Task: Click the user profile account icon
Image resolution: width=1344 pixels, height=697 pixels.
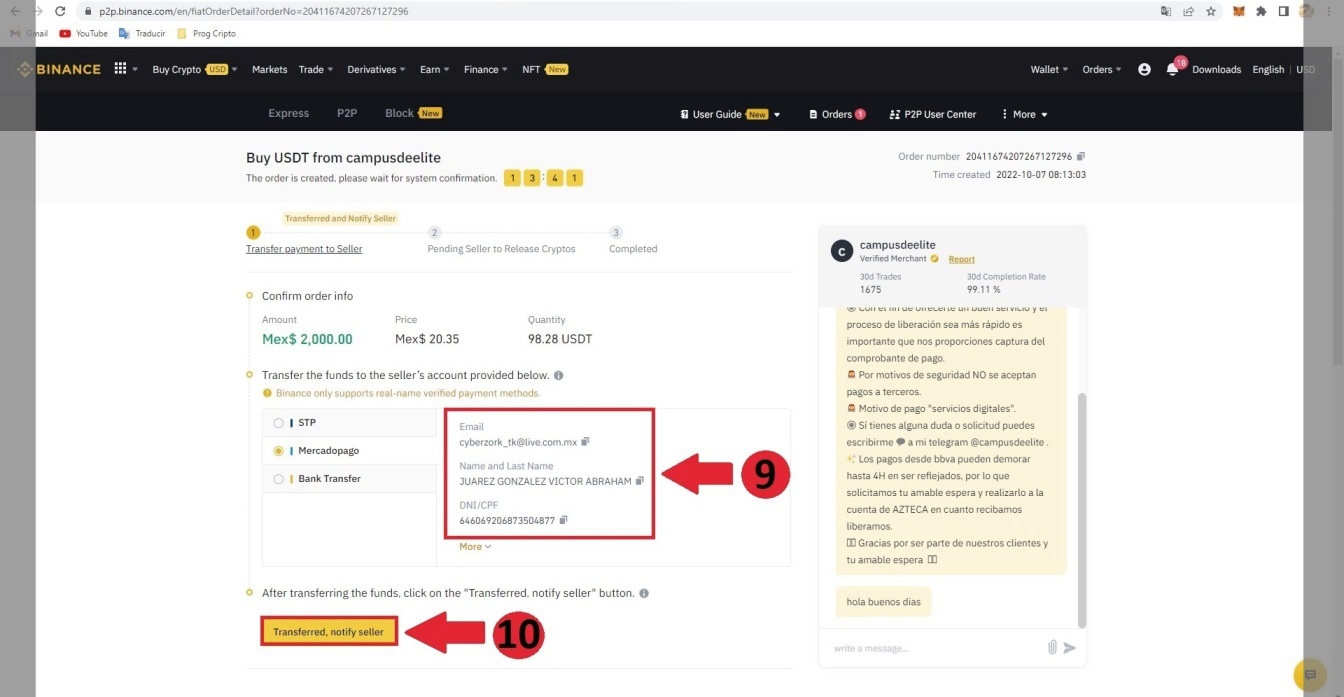Action: point(1144,70)
